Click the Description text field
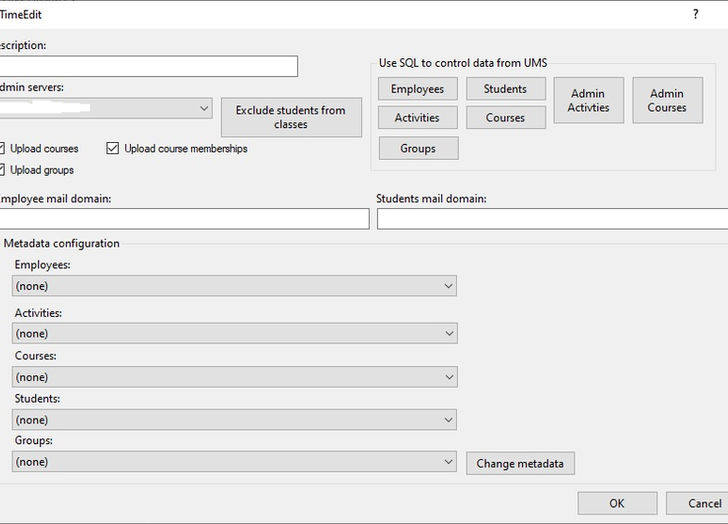Viewport: 728px width, 524px height. pyautogui.click(x=149, y=66)
